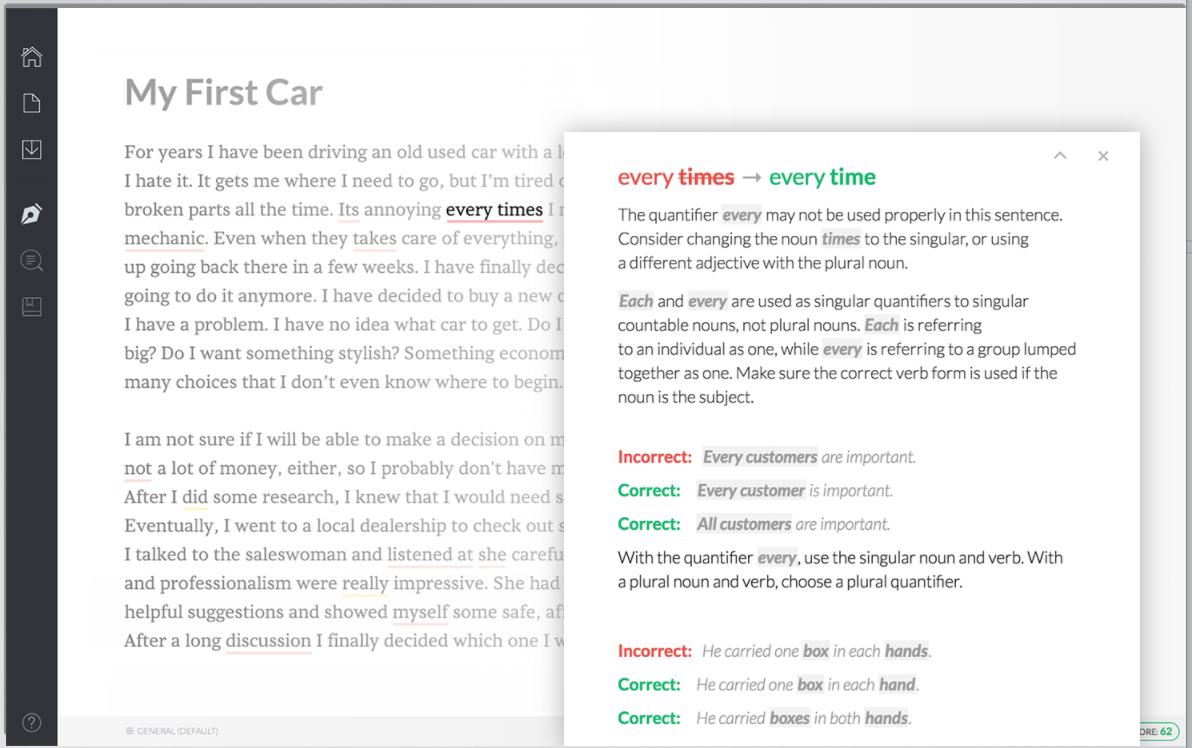This screenshot has width=1192, height=748.
Task: Click example "Every customers are important."
Action: (809, 457)
